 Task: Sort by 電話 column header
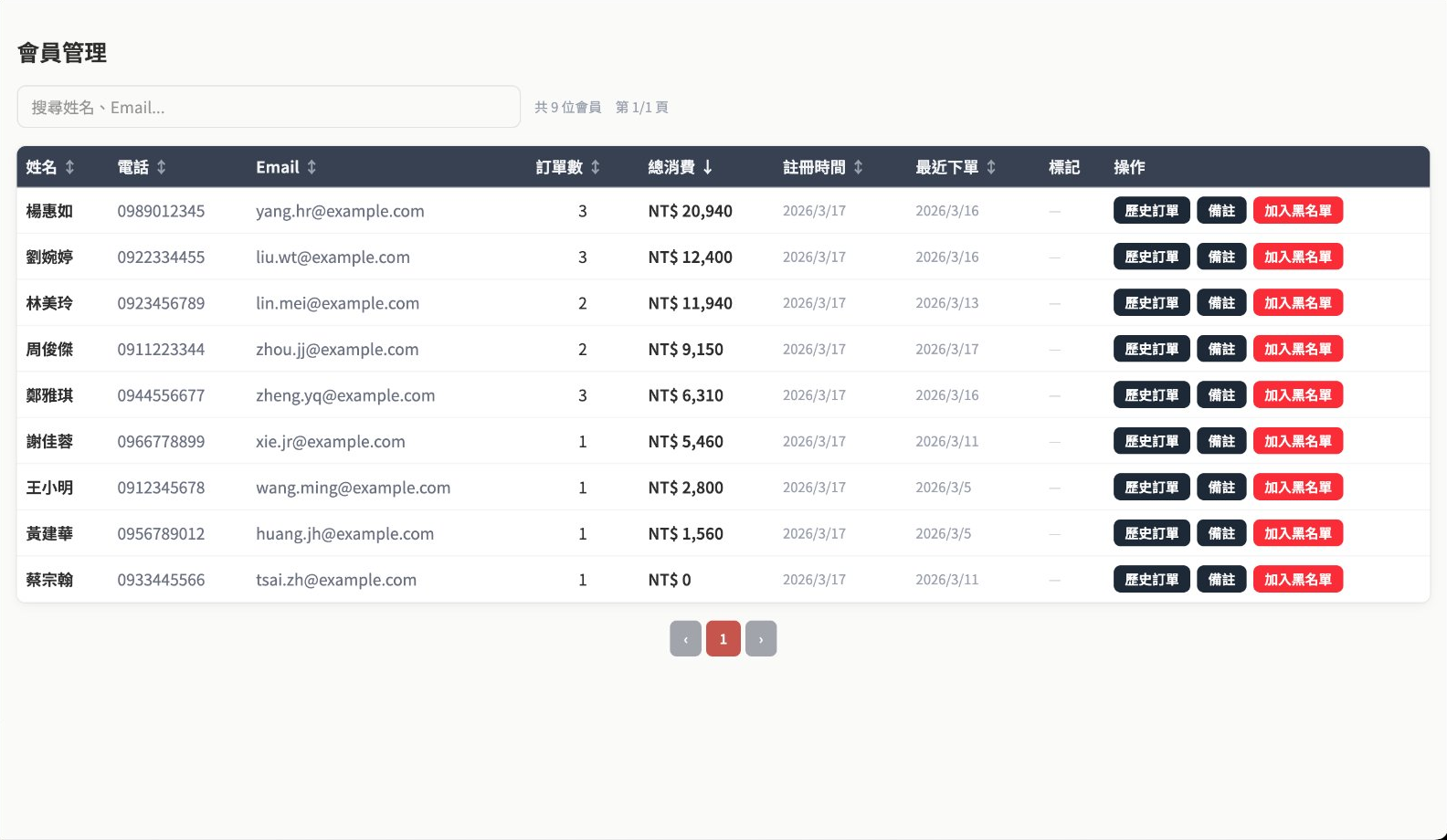pyautogui.click(x=142, y=167)
